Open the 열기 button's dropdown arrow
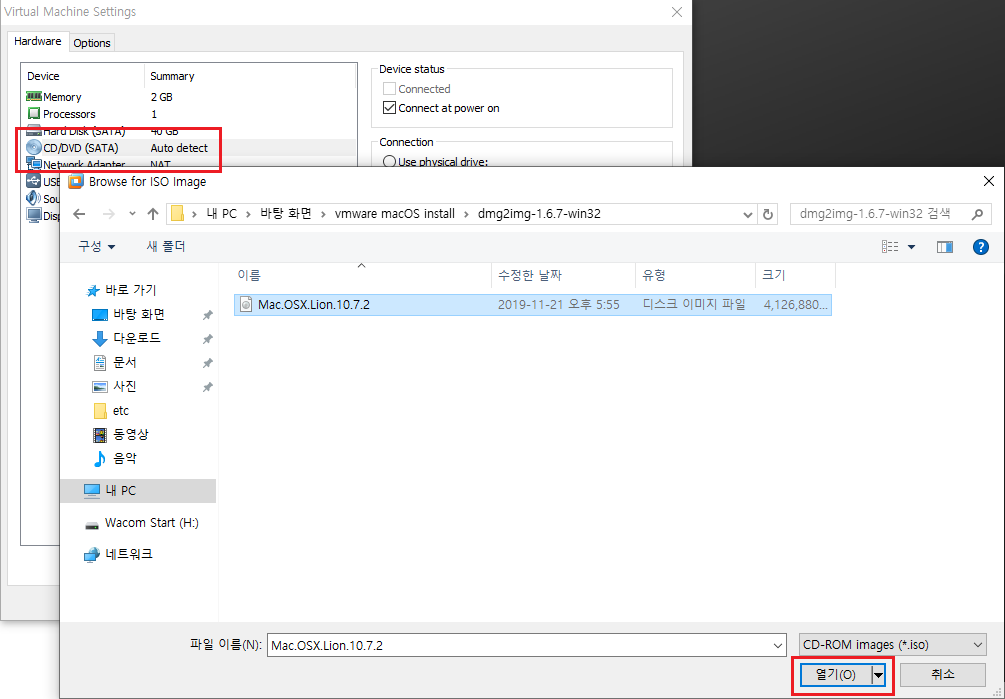 878,675
